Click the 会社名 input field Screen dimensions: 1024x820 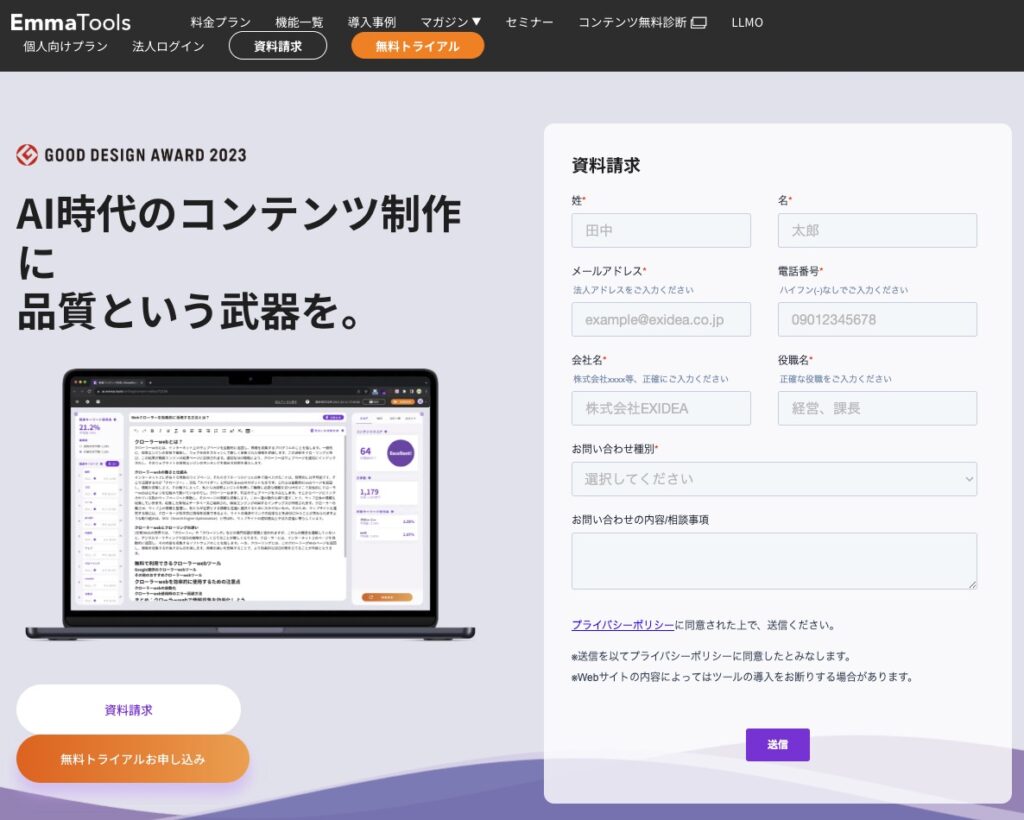click(661, 408)
